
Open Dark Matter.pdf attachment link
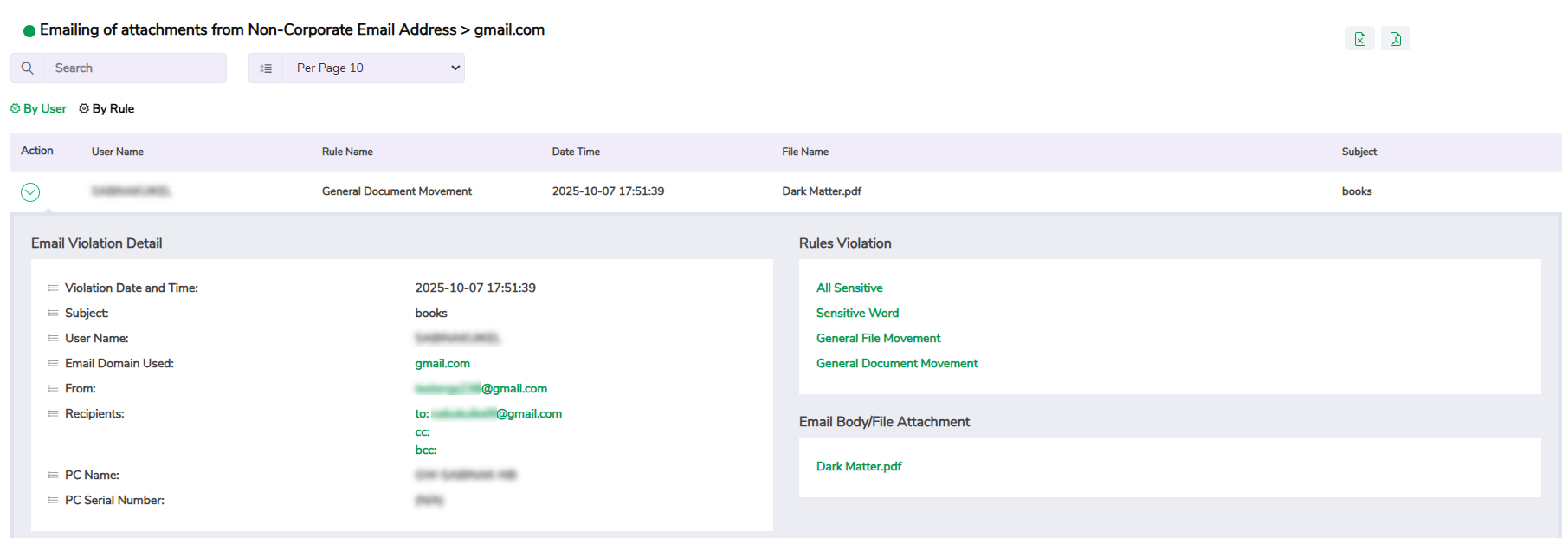(x=858, y=467)
